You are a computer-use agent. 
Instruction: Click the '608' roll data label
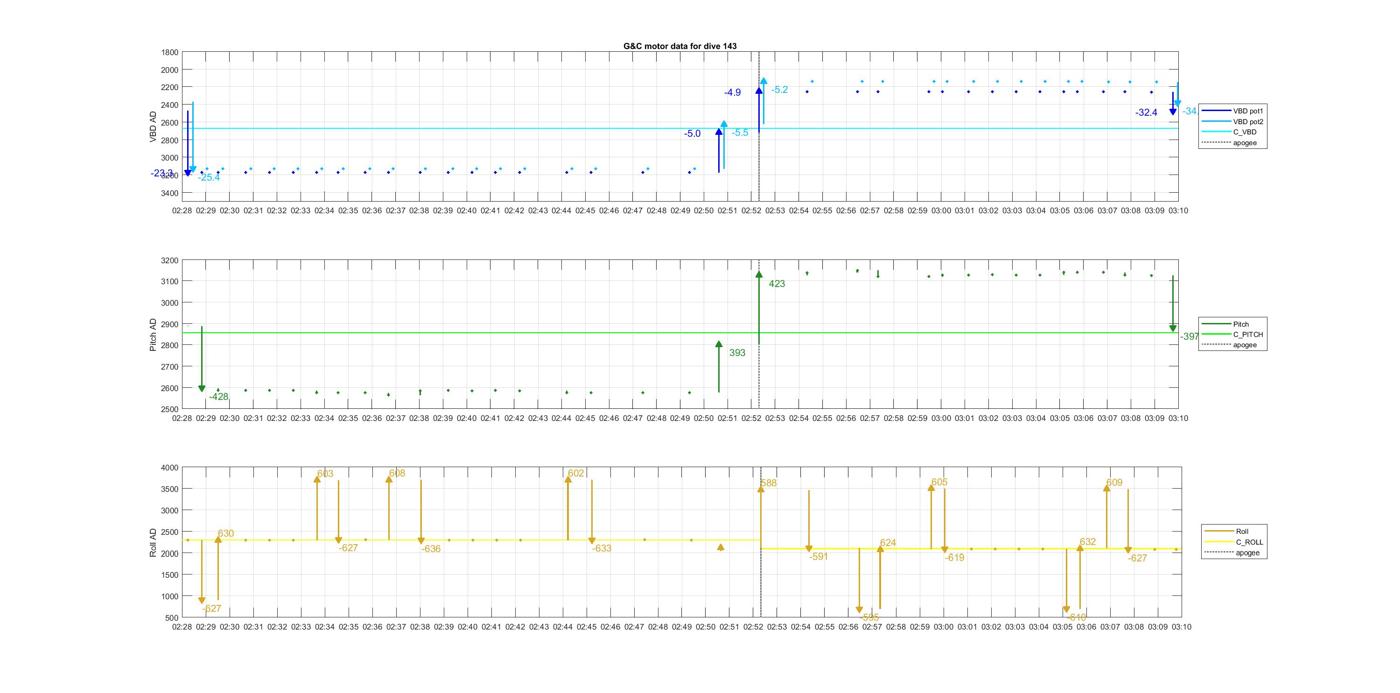click(x=397, y=474)
